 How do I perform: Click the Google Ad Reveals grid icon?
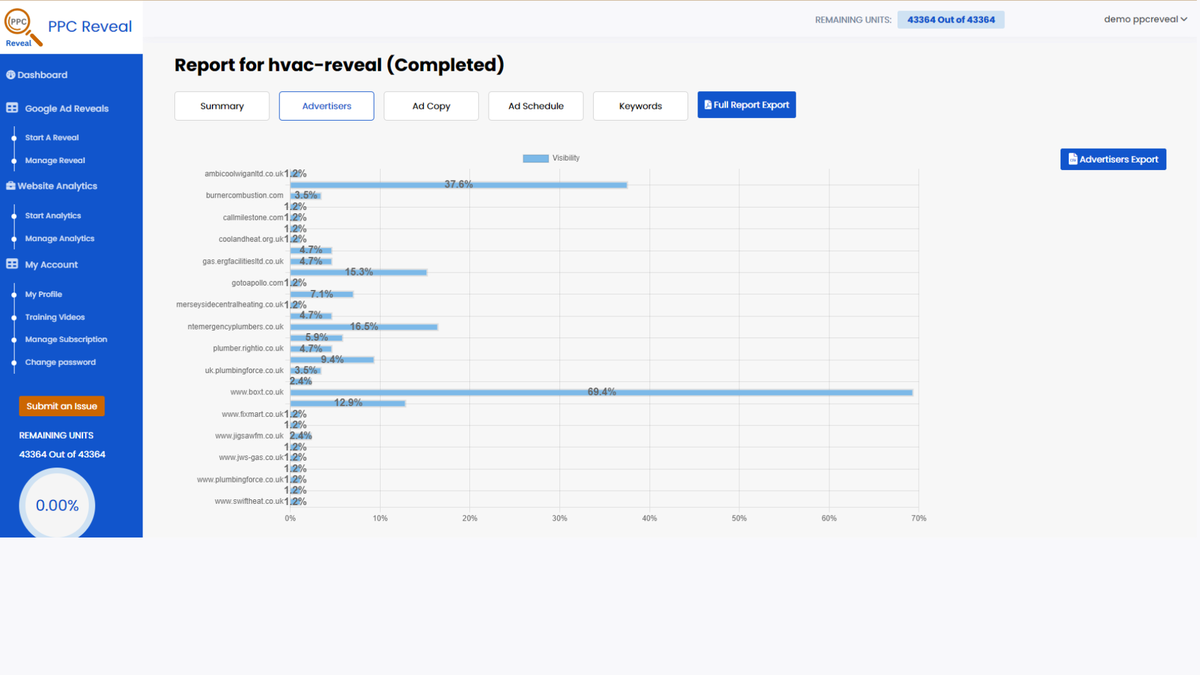pos(12,107)
